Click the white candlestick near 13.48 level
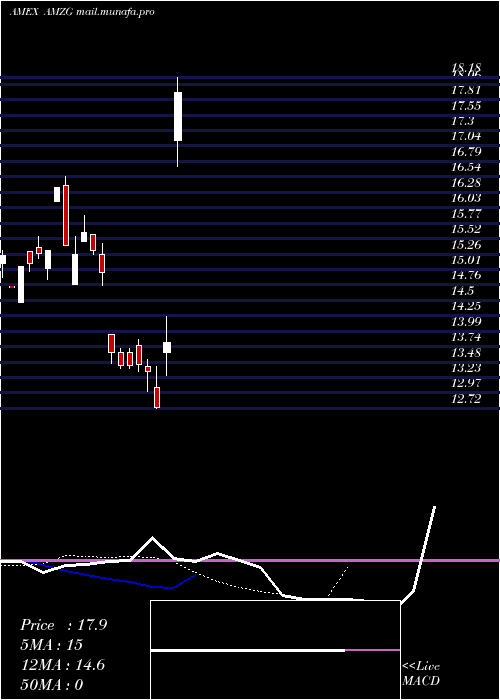Viewport: 500px width, 700px height. [x=167, y=347]
